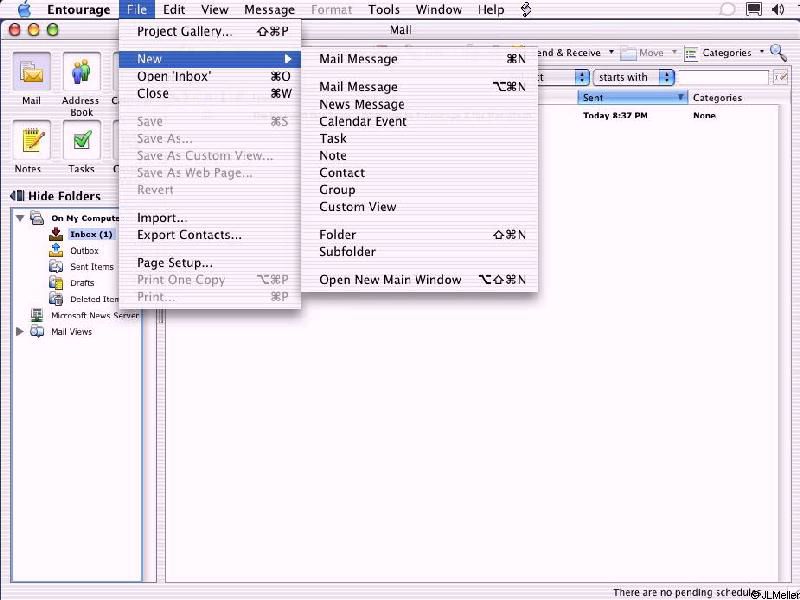Choose Page Setup from File menu
800x600 pixels.
coord(210,263)
